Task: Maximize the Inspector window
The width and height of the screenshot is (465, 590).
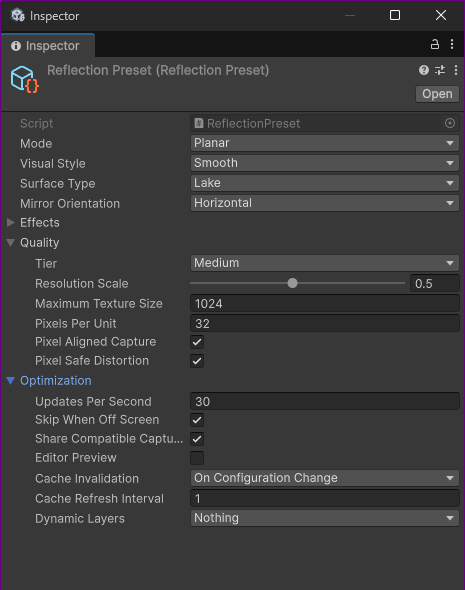Action: pos(395,15)
